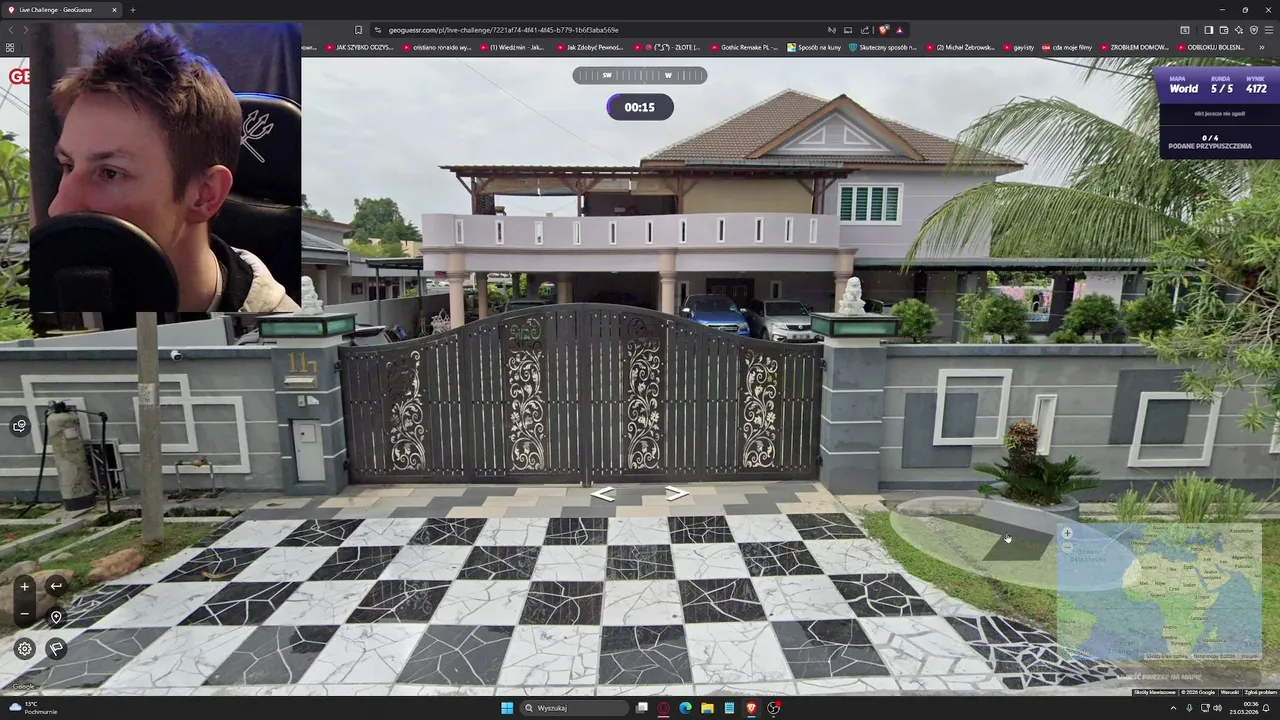Zoom in the street view with plus button

pyautogui.click(x=24, y=587)
